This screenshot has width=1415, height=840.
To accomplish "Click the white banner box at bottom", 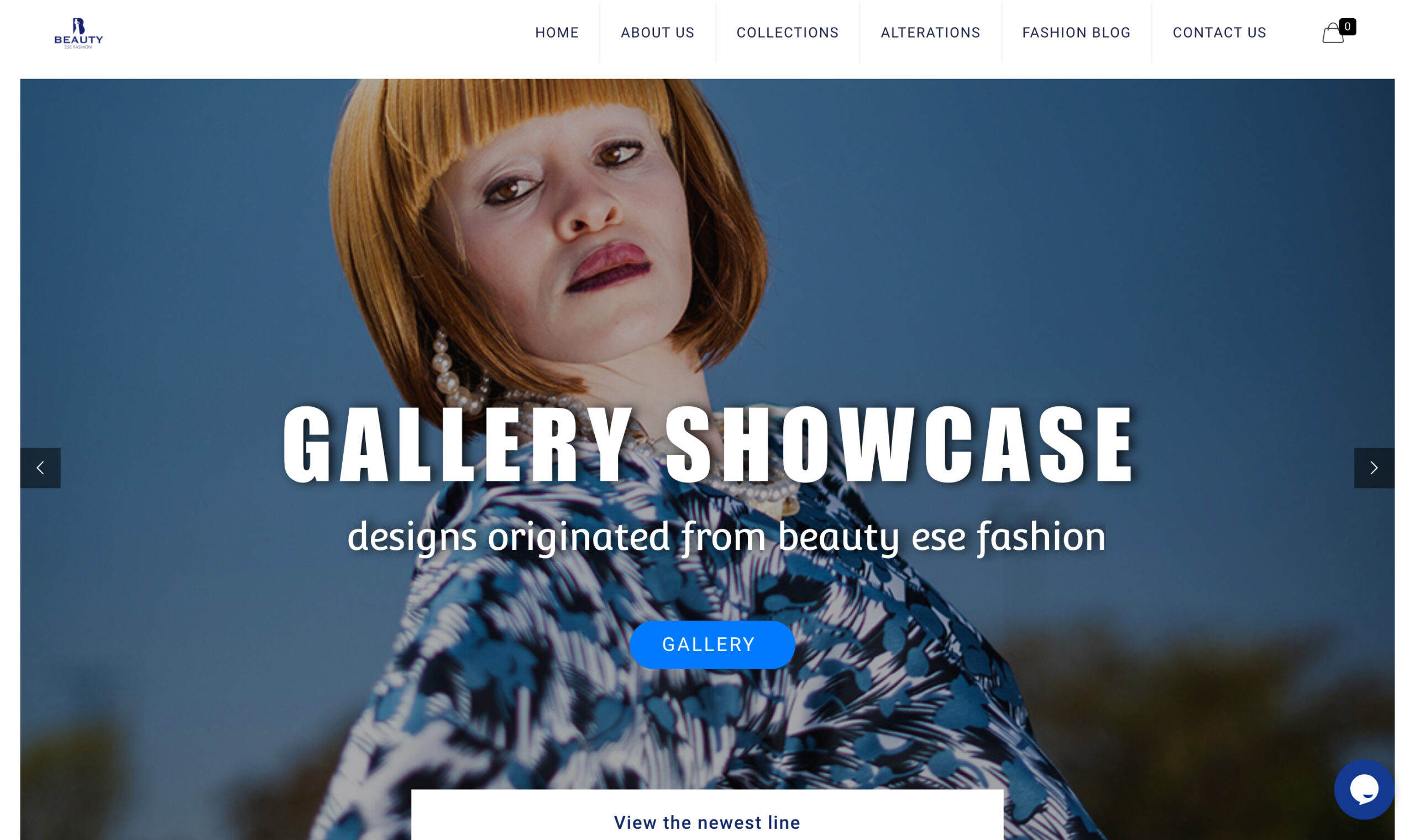I will click(x=707, y=815).
